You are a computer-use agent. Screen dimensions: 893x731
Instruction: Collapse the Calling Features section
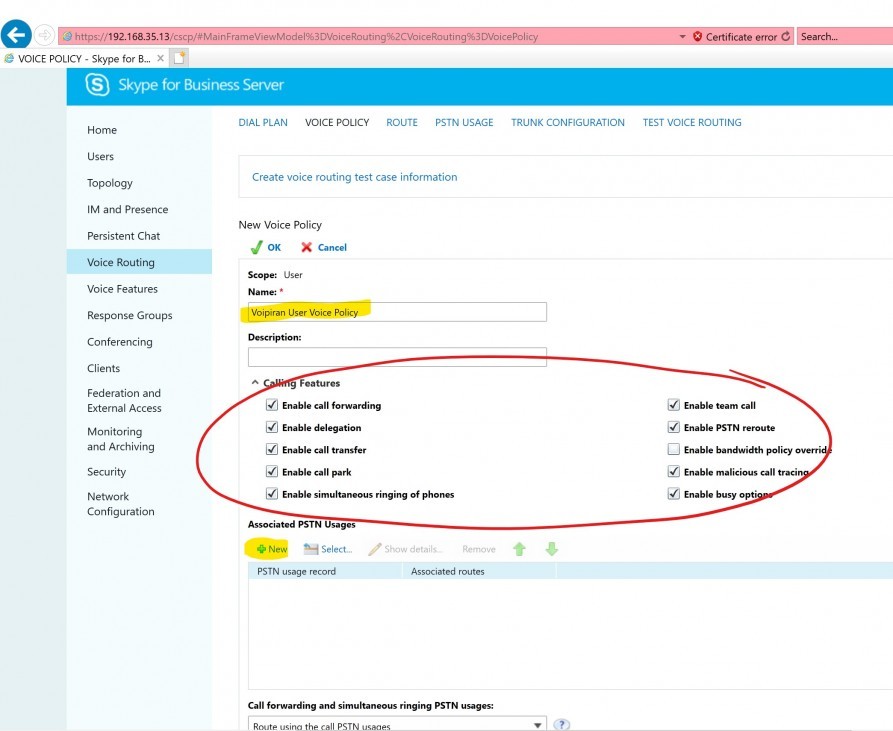tap(255, 383)
